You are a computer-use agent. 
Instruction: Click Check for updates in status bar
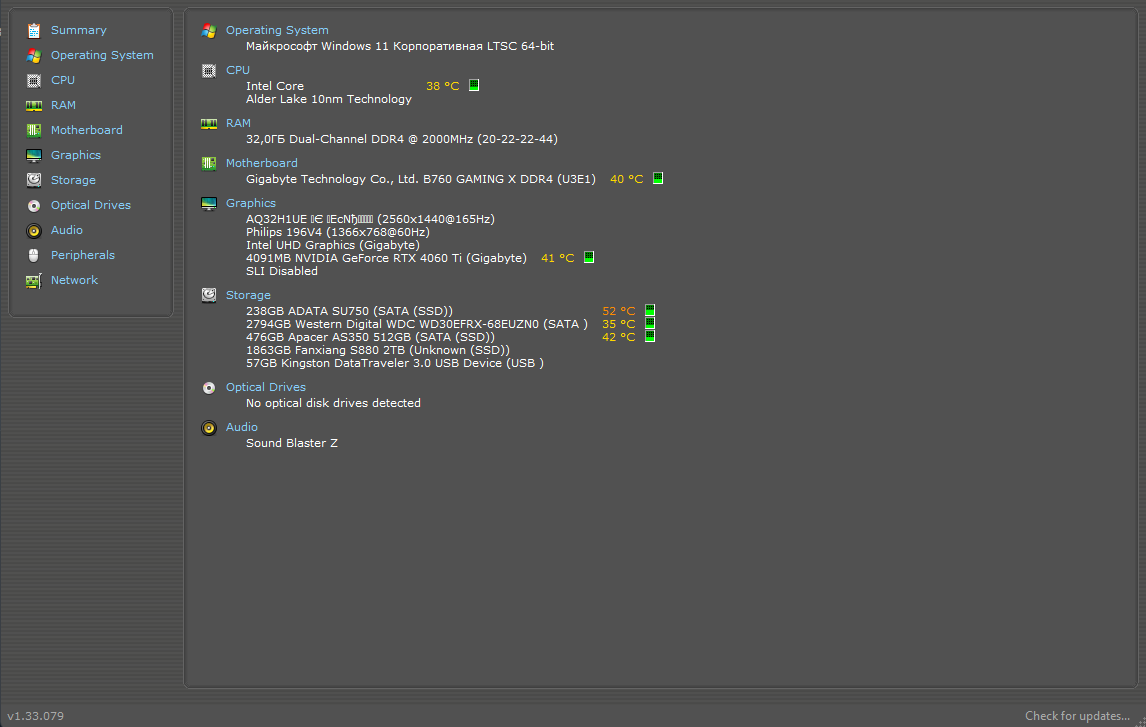1077,716
